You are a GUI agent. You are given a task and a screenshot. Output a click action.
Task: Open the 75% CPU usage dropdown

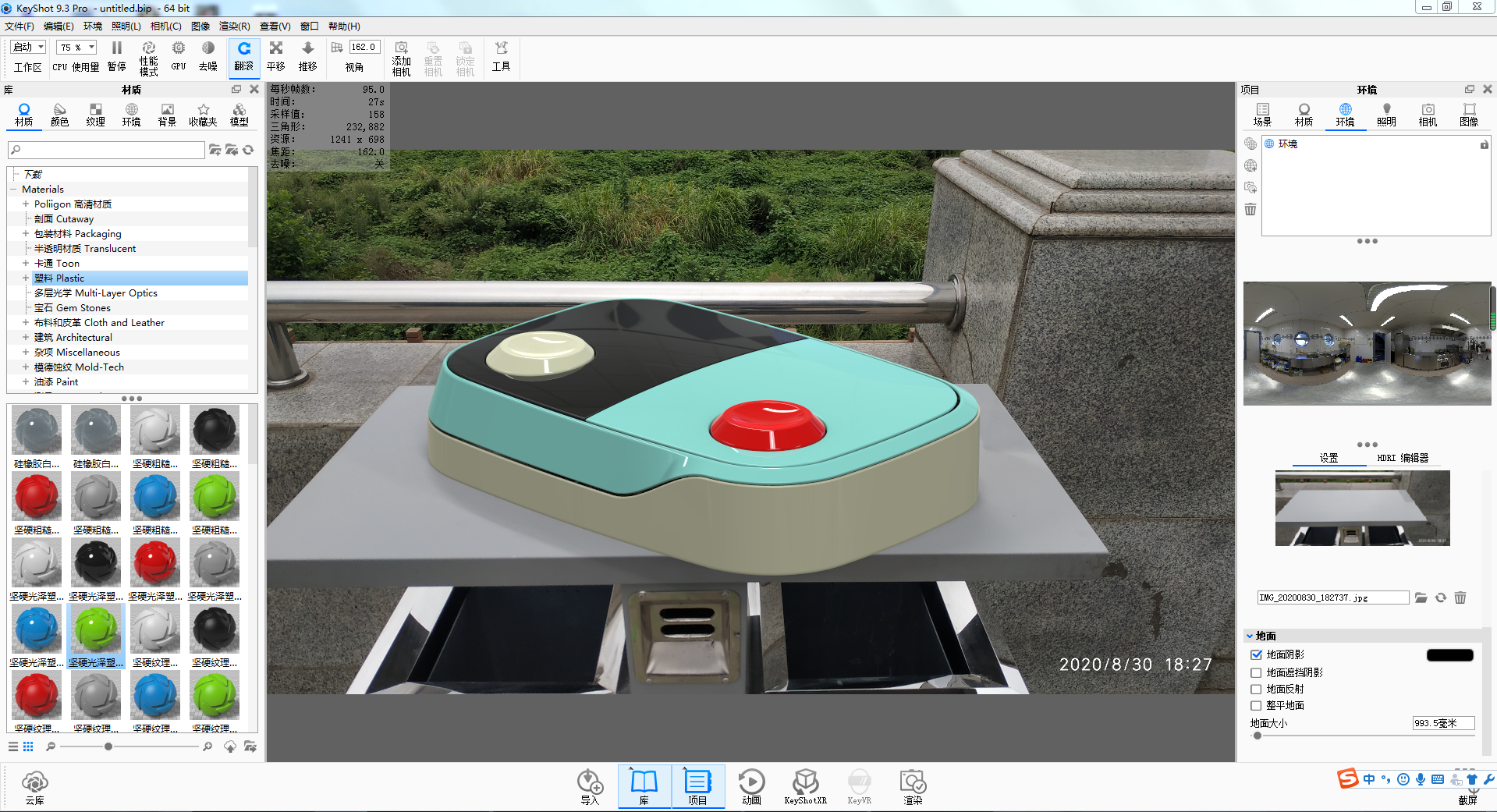point(76,48)
